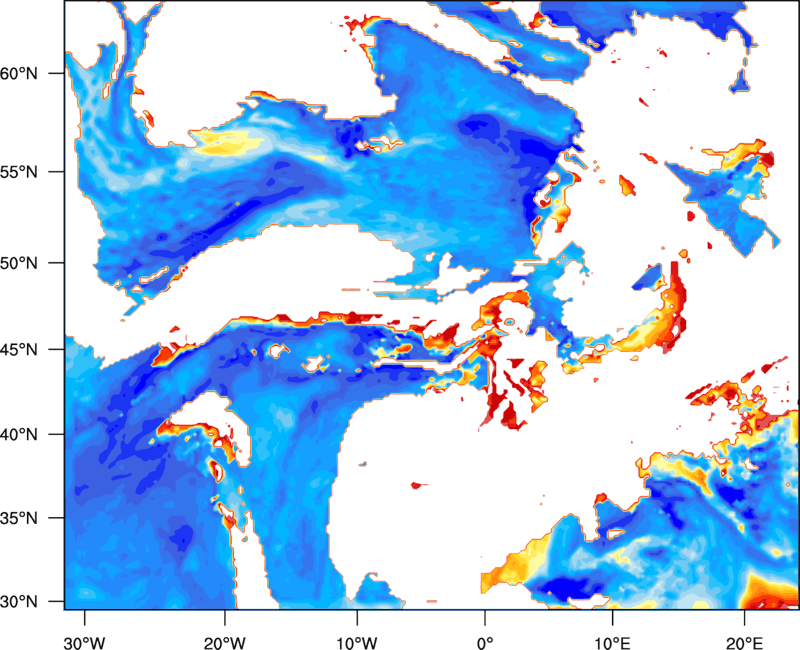Click the 55°N latitude label
This screenshot has width=800, height=650.
coord(19,172)
